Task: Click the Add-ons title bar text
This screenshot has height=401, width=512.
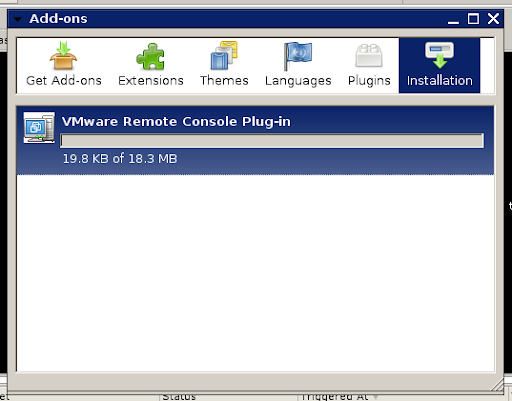Action: coord(58,19)
